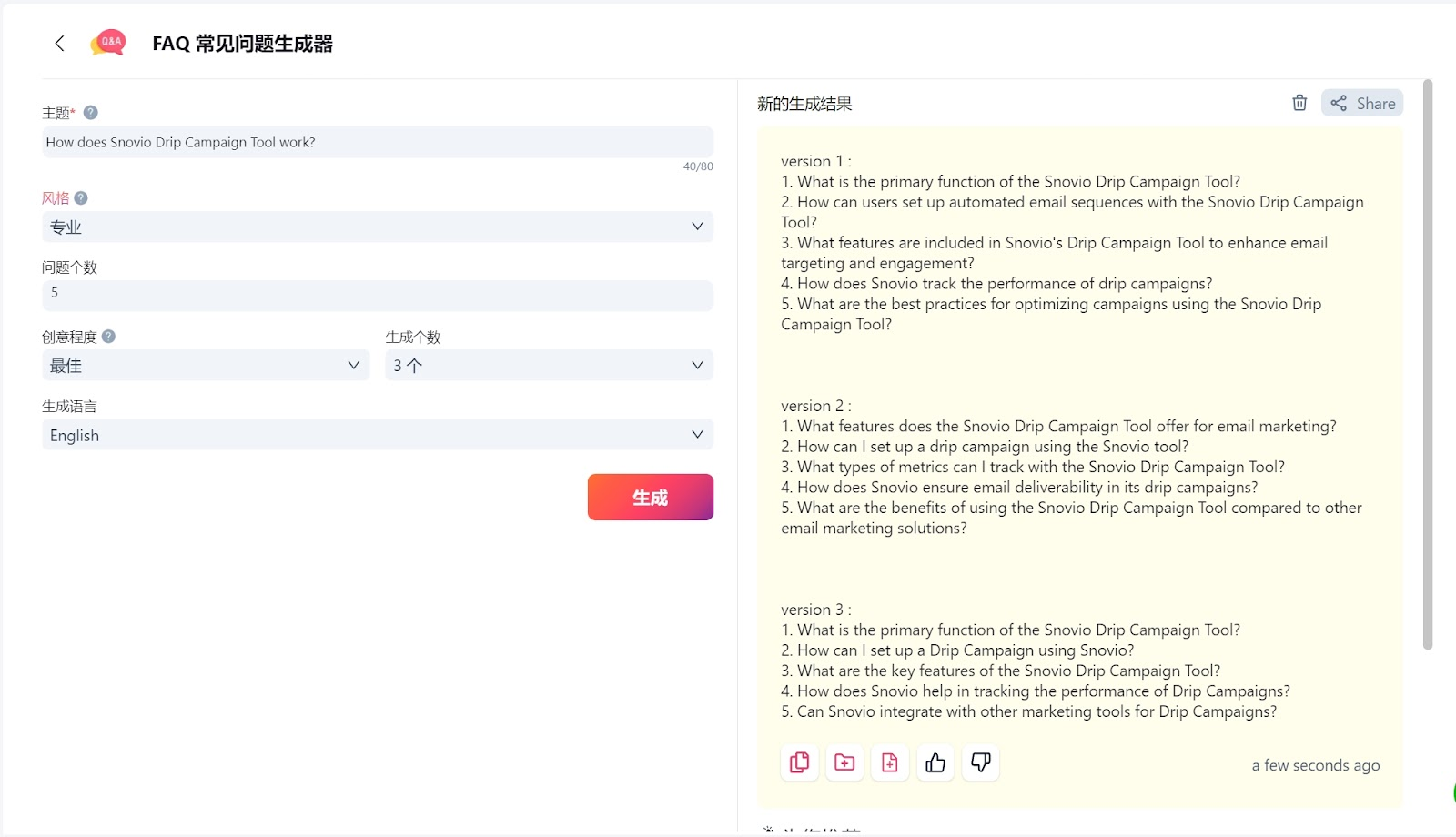Click 'What types of metrics can I track' question

(1033, 467)
